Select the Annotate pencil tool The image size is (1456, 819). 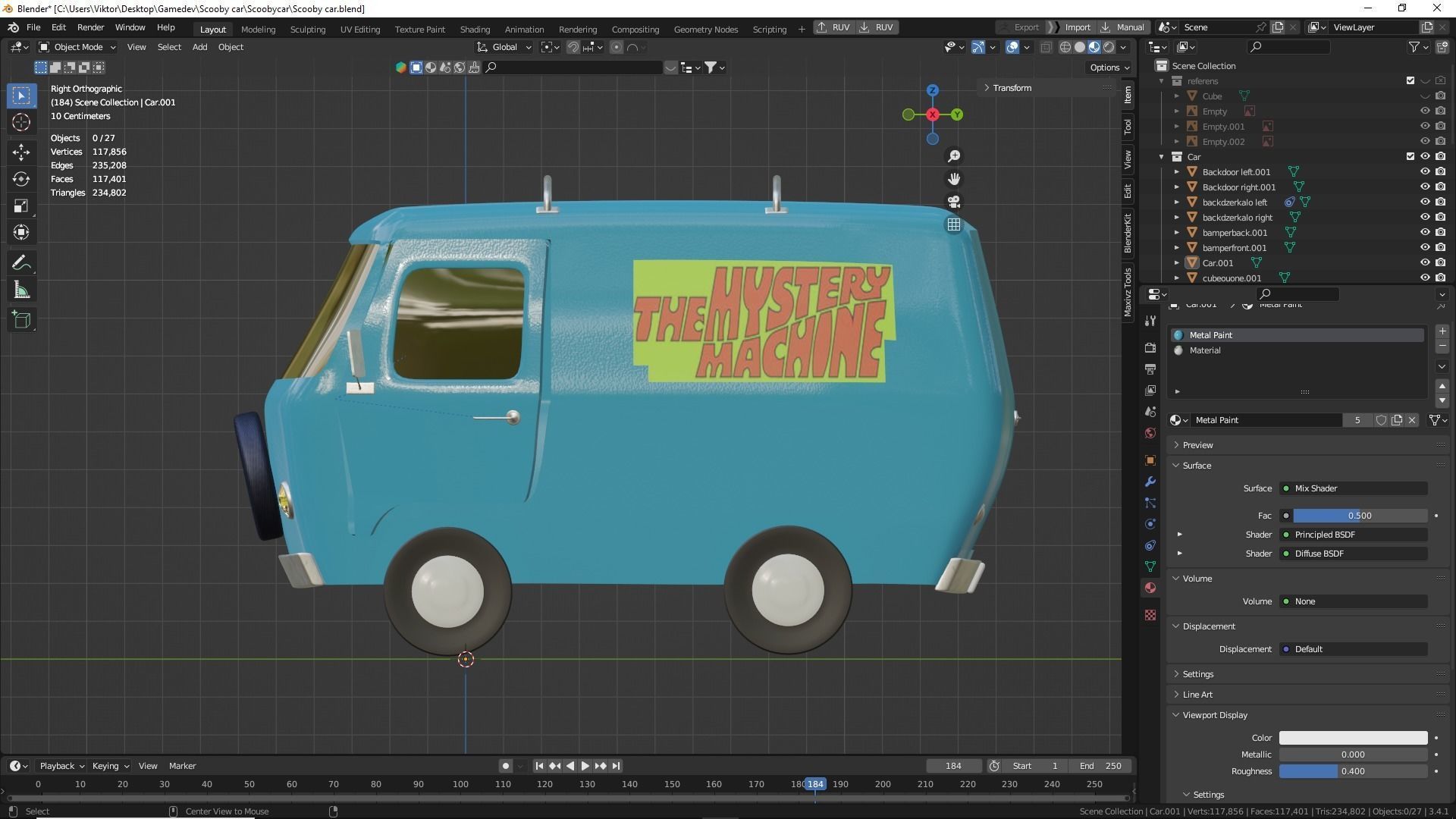21,263
